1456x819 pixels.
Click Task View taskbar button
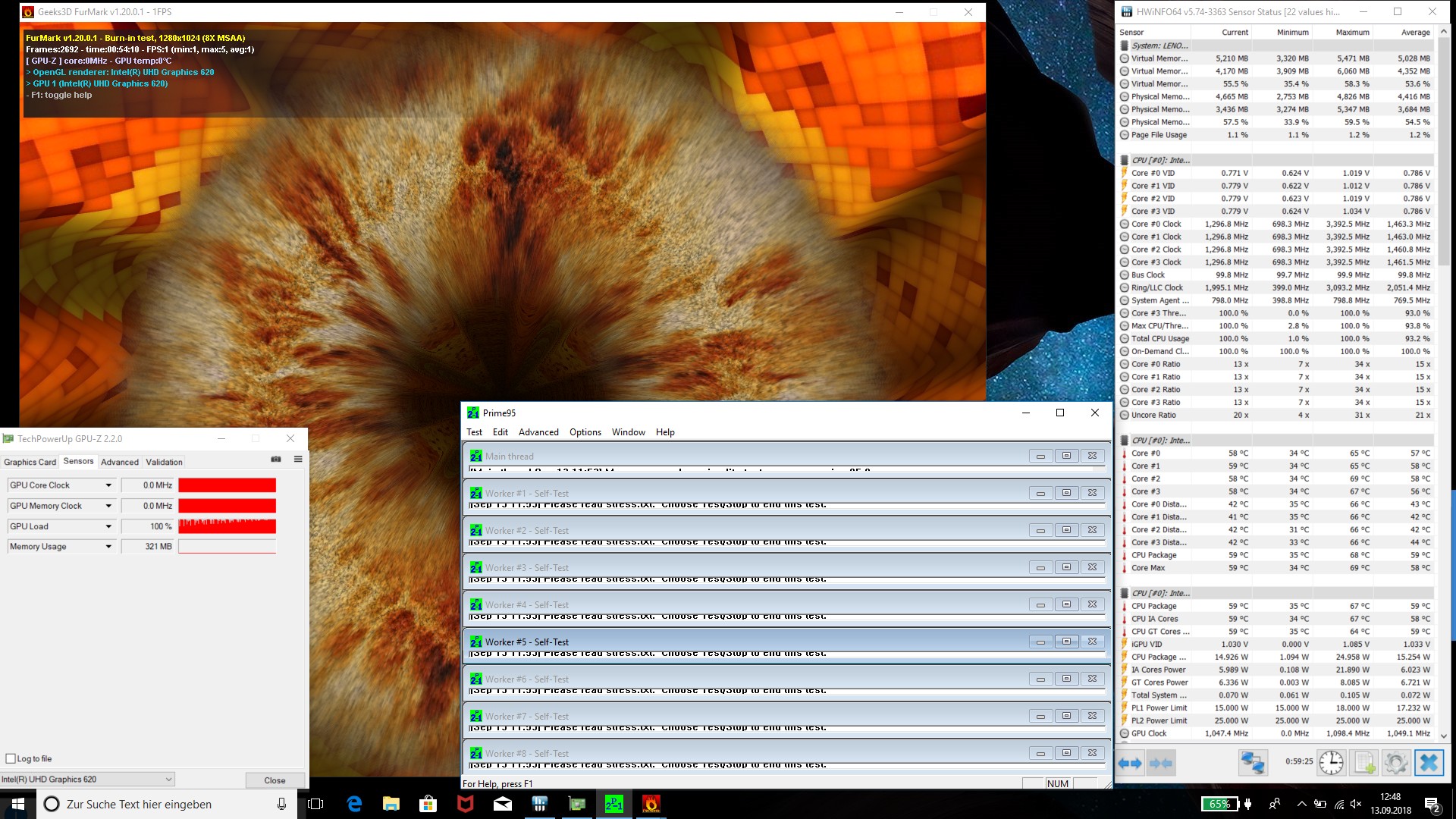[315, 804]
